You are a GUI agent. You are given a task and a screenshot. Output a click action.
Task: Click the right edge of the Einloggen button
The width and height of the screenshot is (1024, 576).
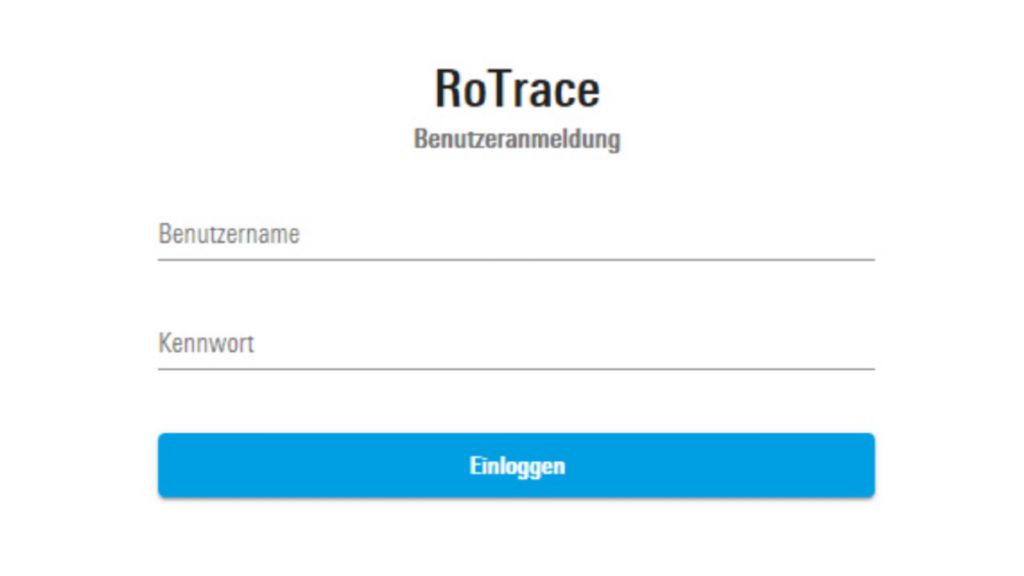[x=860, y=464]
